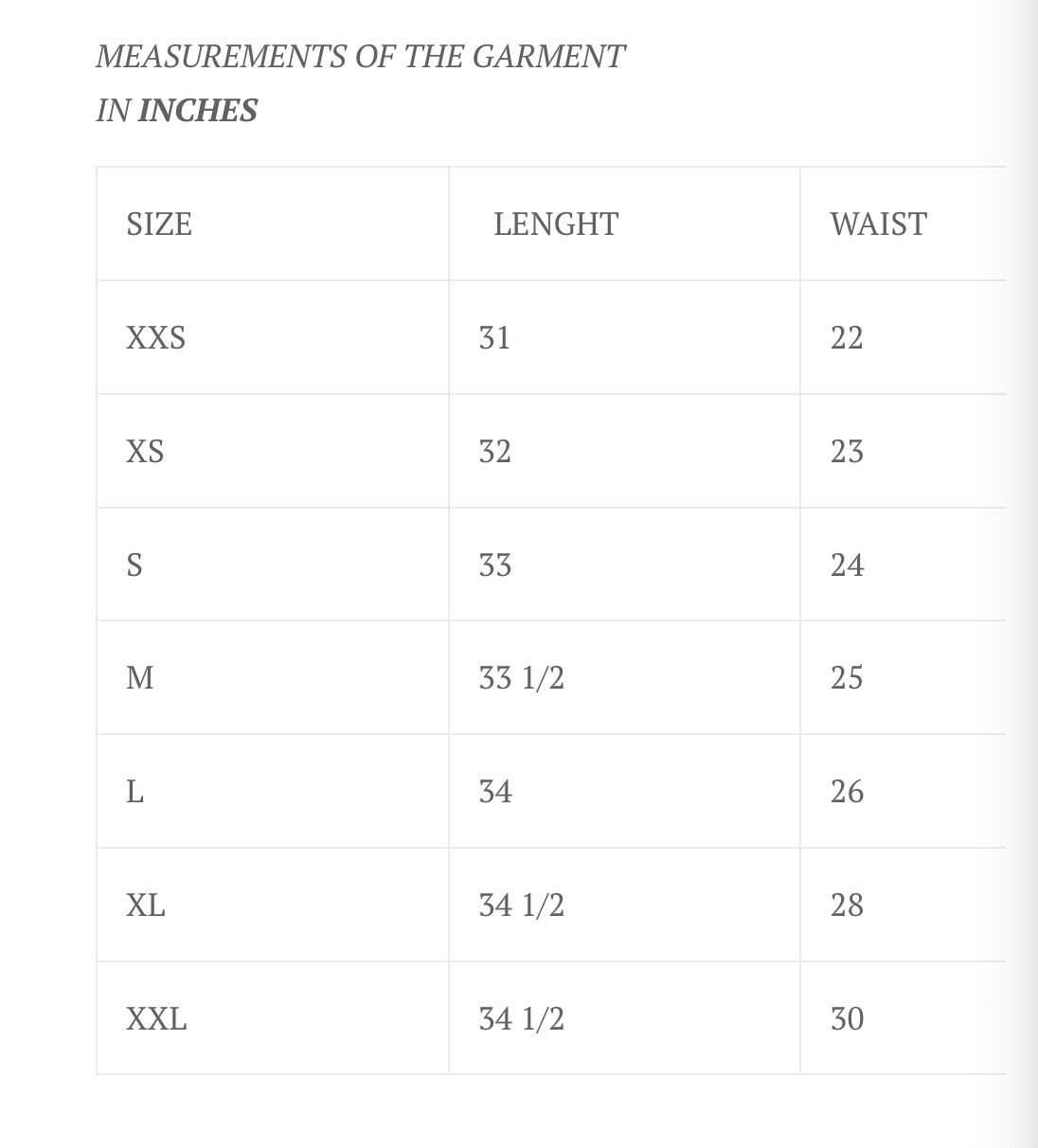Click the waist value 25
Screen dimensions: 1038x1148
point(847,678)
